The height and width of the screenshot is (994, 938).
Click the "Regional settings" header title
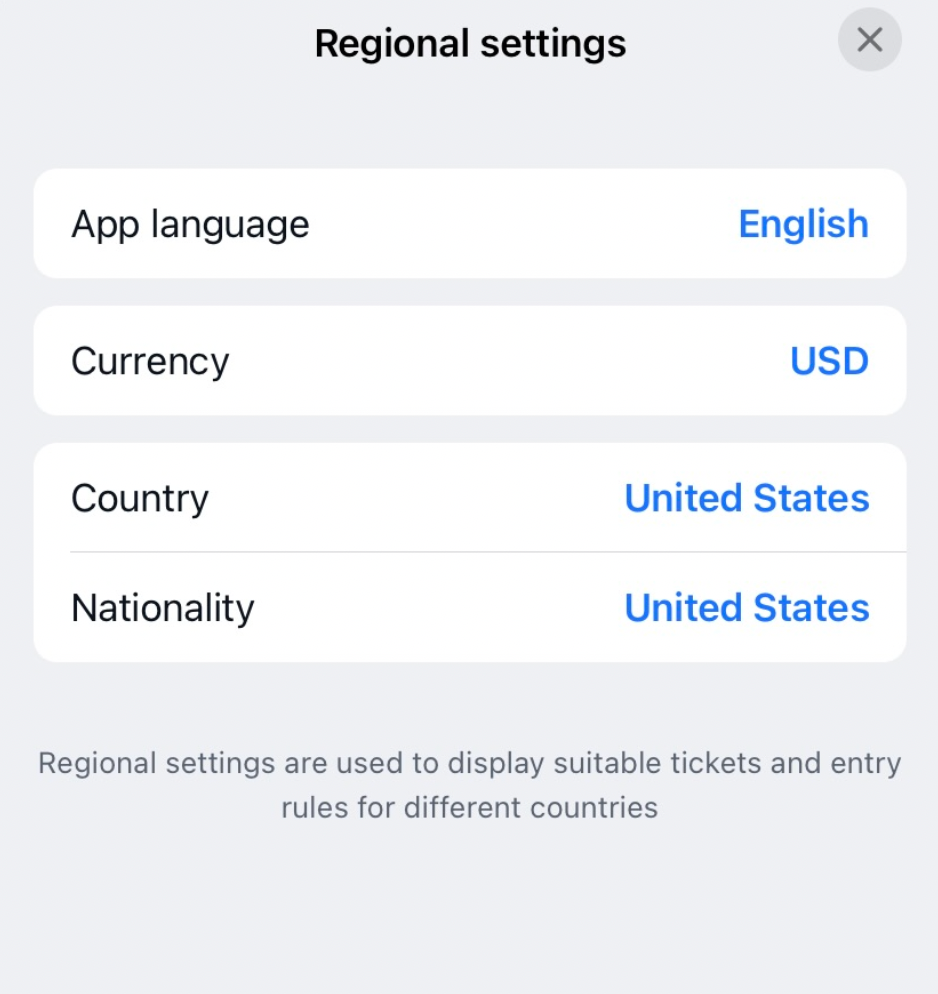coord(470,44)
